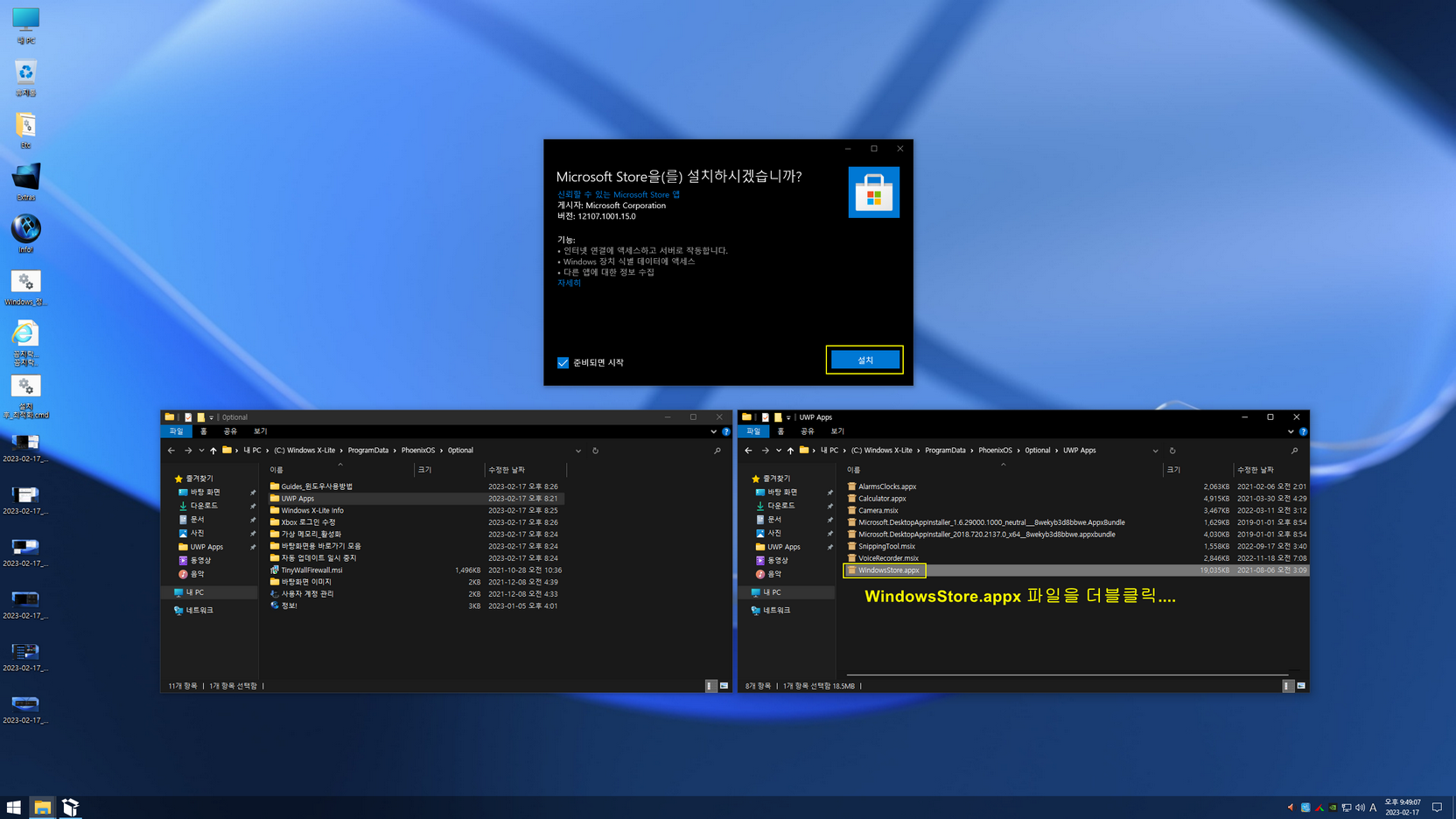Select the Extras desktop folder icon

click(x=25, y=183)
